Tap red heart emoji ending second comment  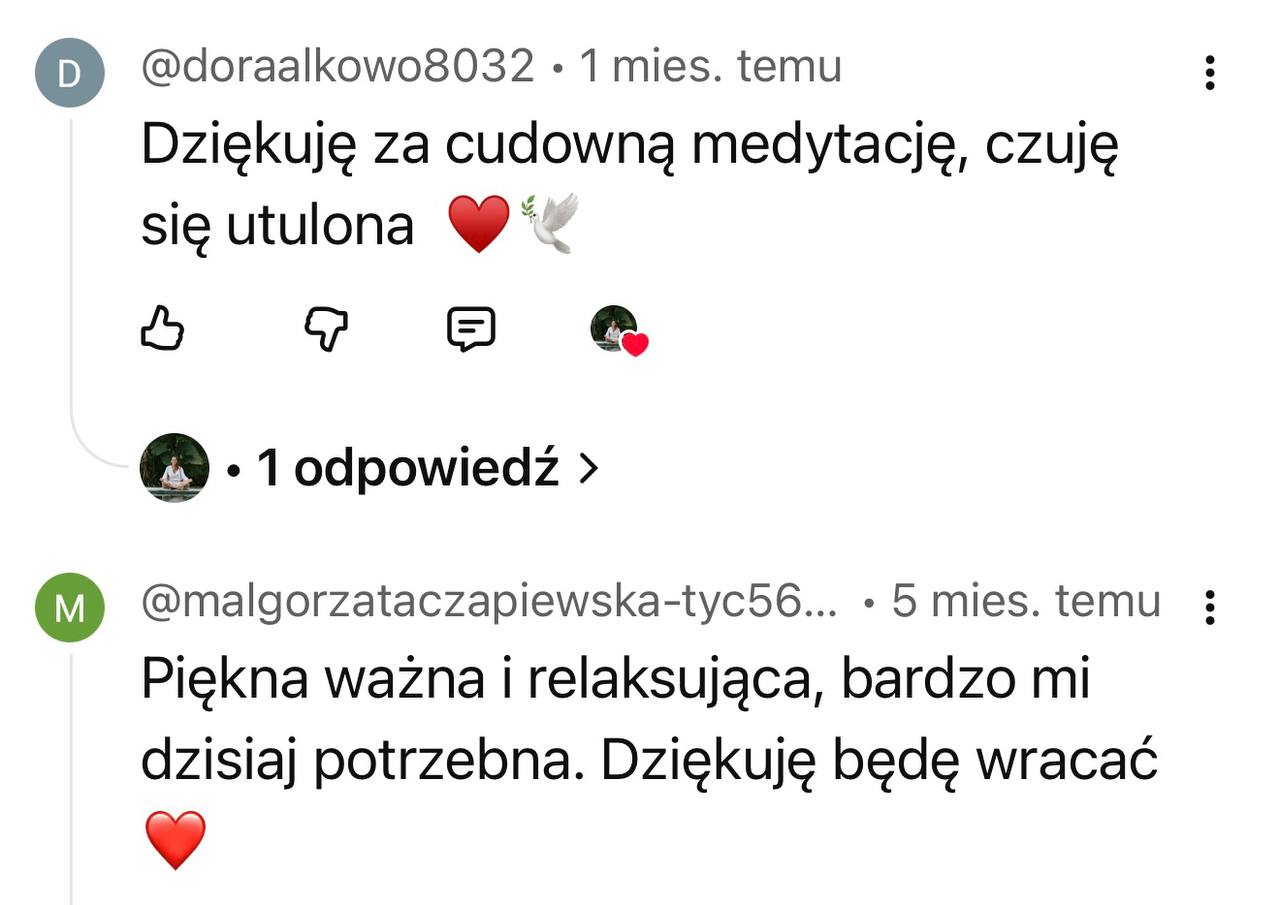[x=175, y=840]
